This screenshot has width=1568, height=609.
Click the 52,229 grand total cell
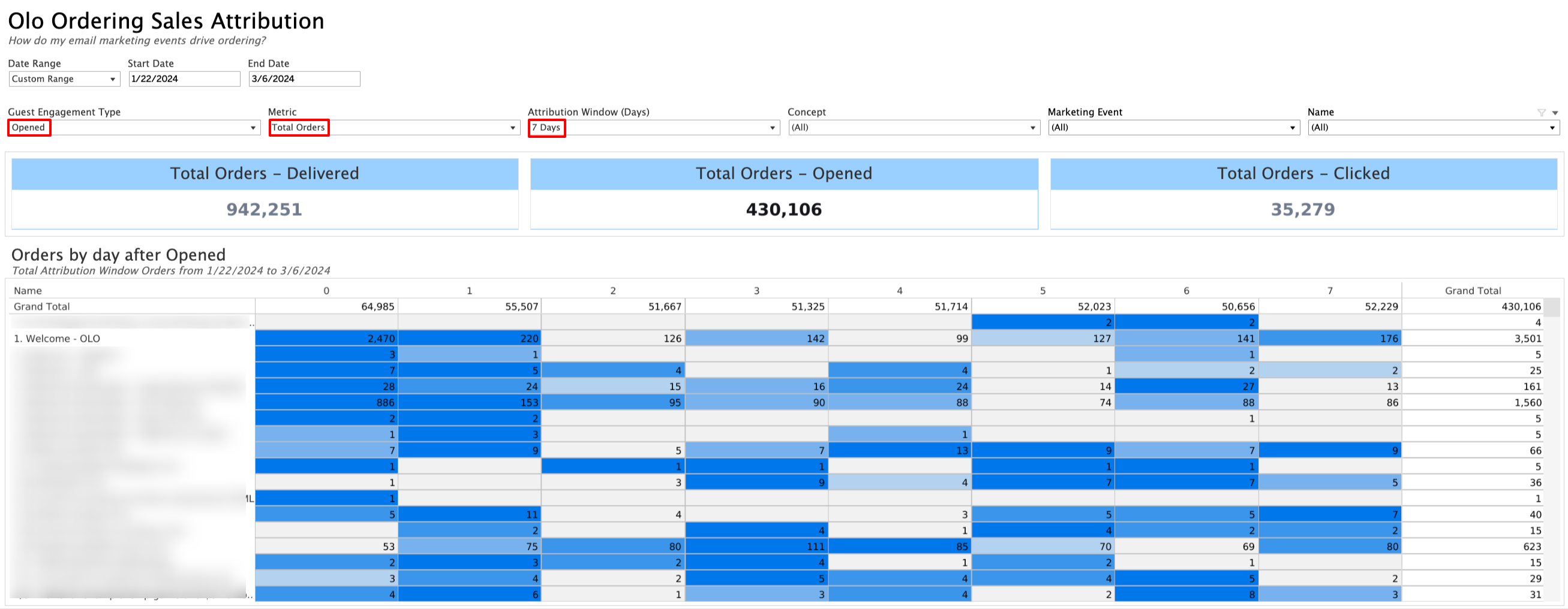click(1330, 307)
